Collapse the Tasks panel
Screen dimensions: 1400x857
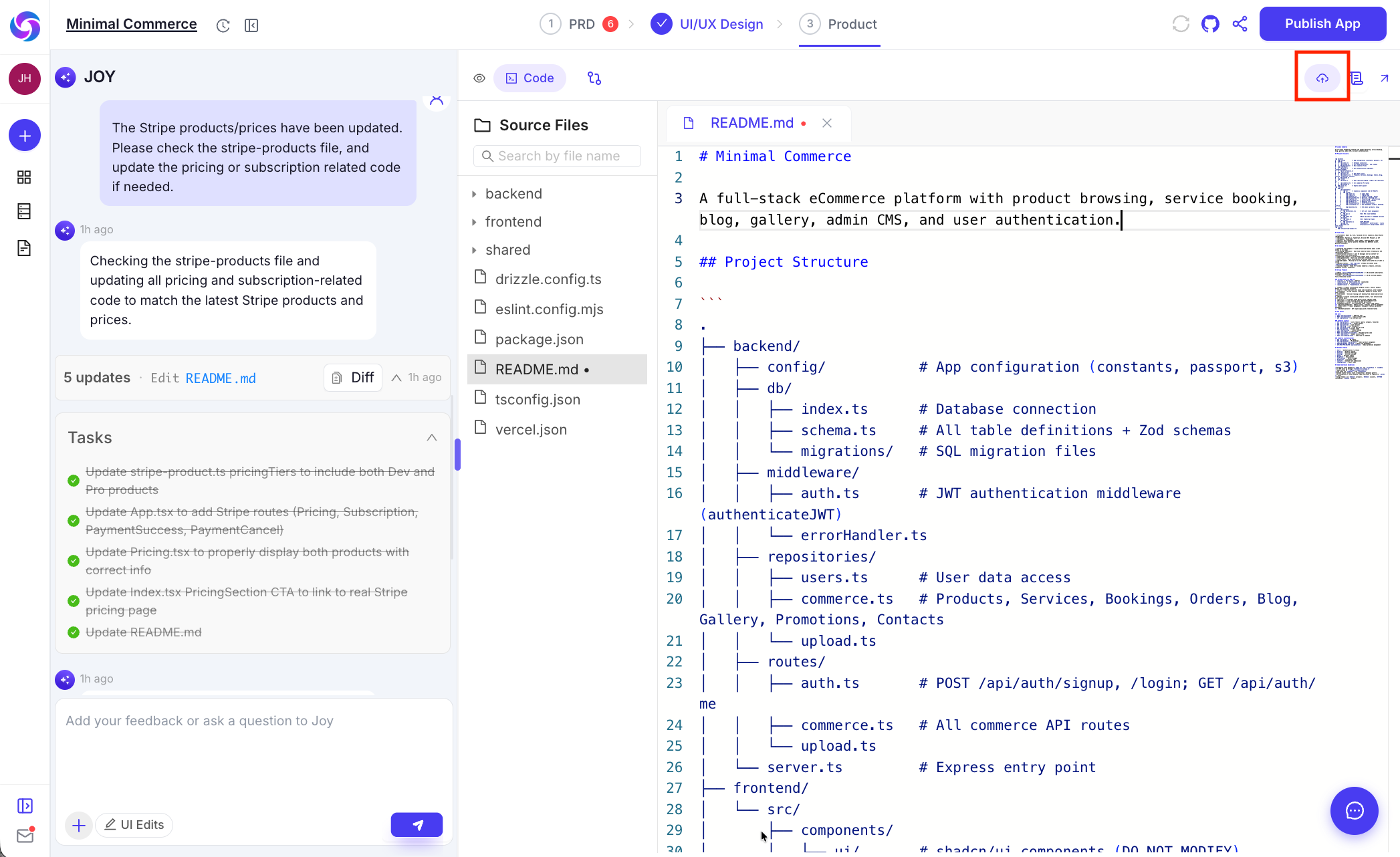(432, 438)
